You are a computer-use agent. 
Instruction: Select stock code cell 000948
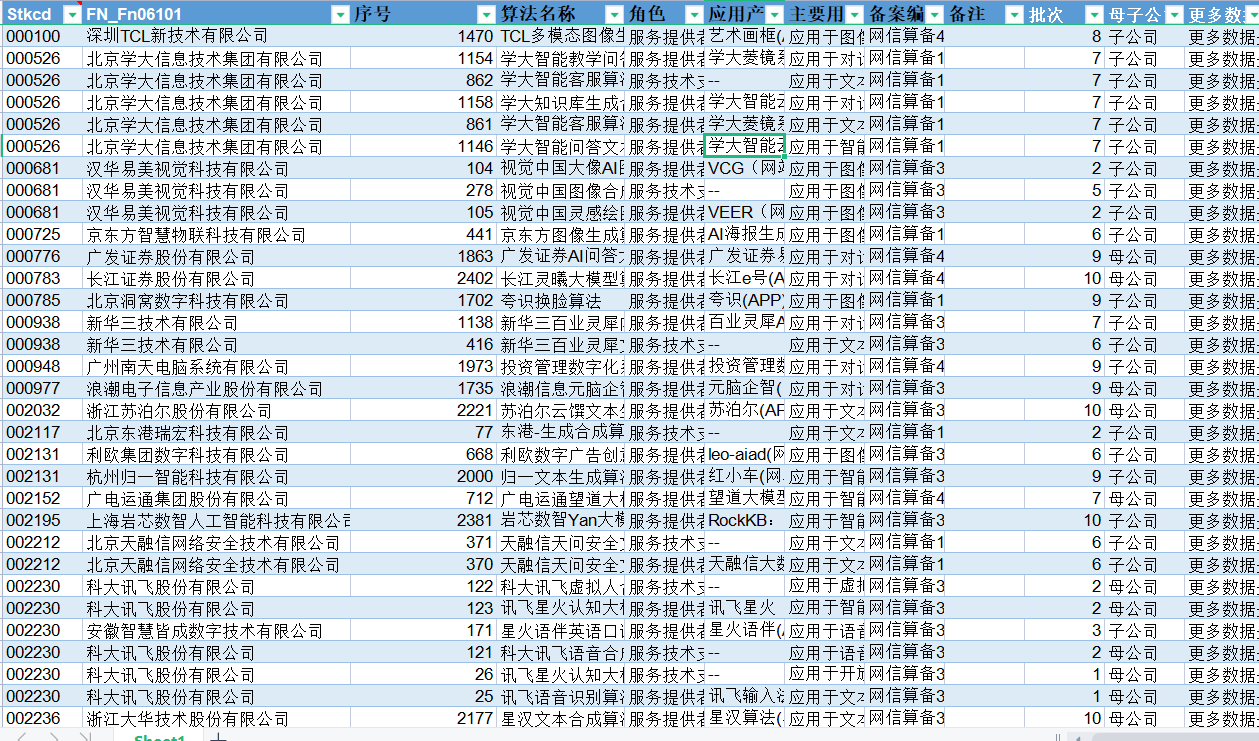point(42,366)
